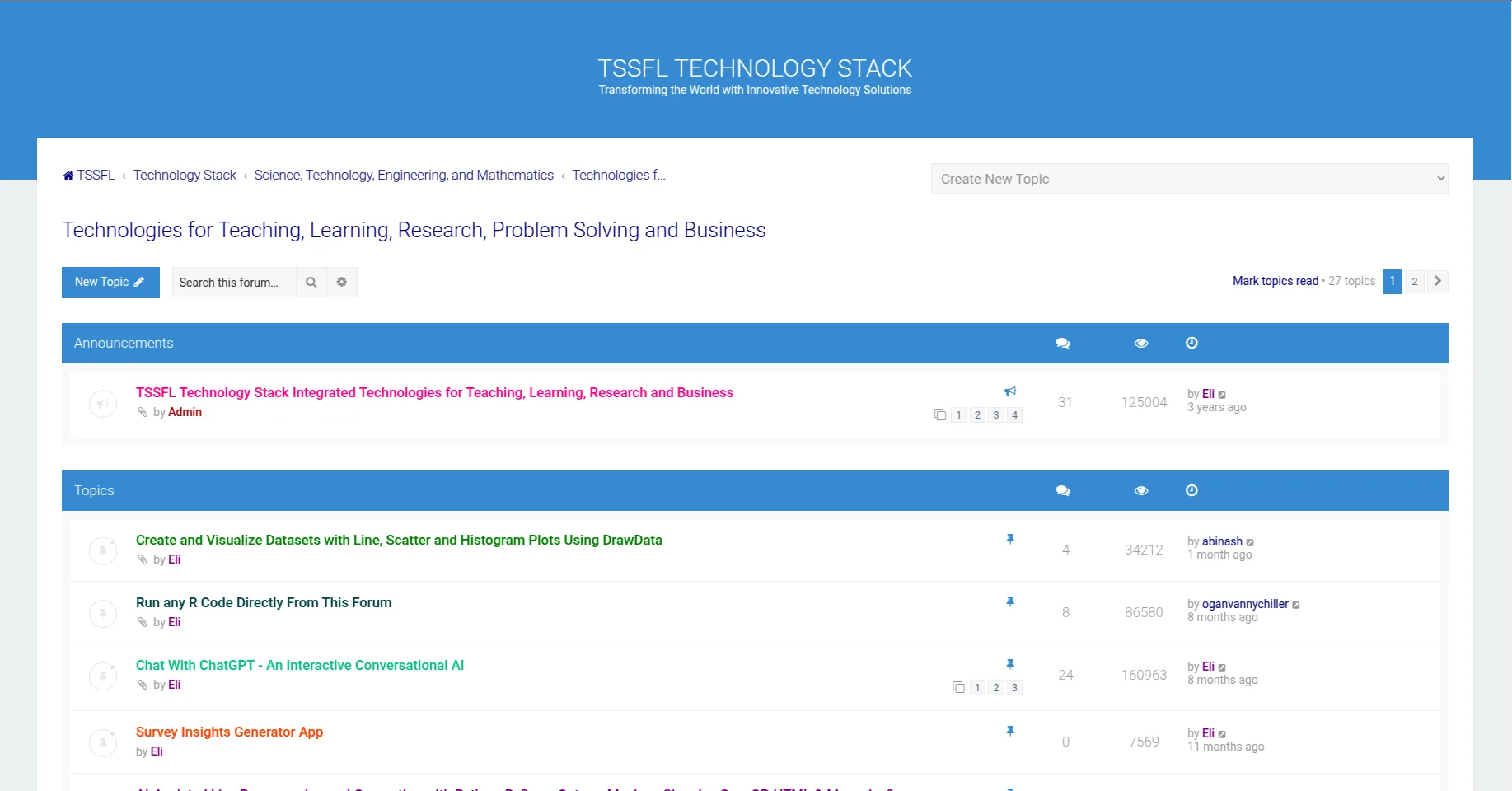1512x791 pixels.
Task: Go to last post by Eli 3 years ago
Action: coord(1222,395)
